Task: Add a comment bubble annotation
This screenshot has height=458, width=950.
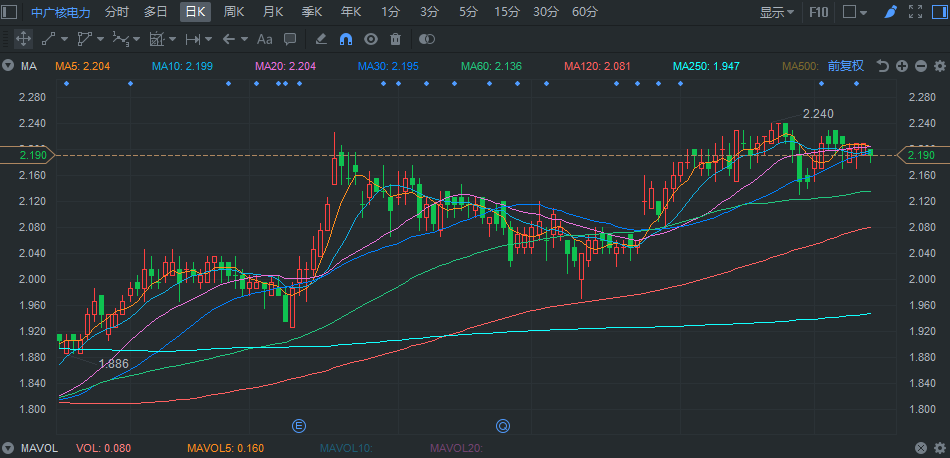Action: (x=289, y=39)
